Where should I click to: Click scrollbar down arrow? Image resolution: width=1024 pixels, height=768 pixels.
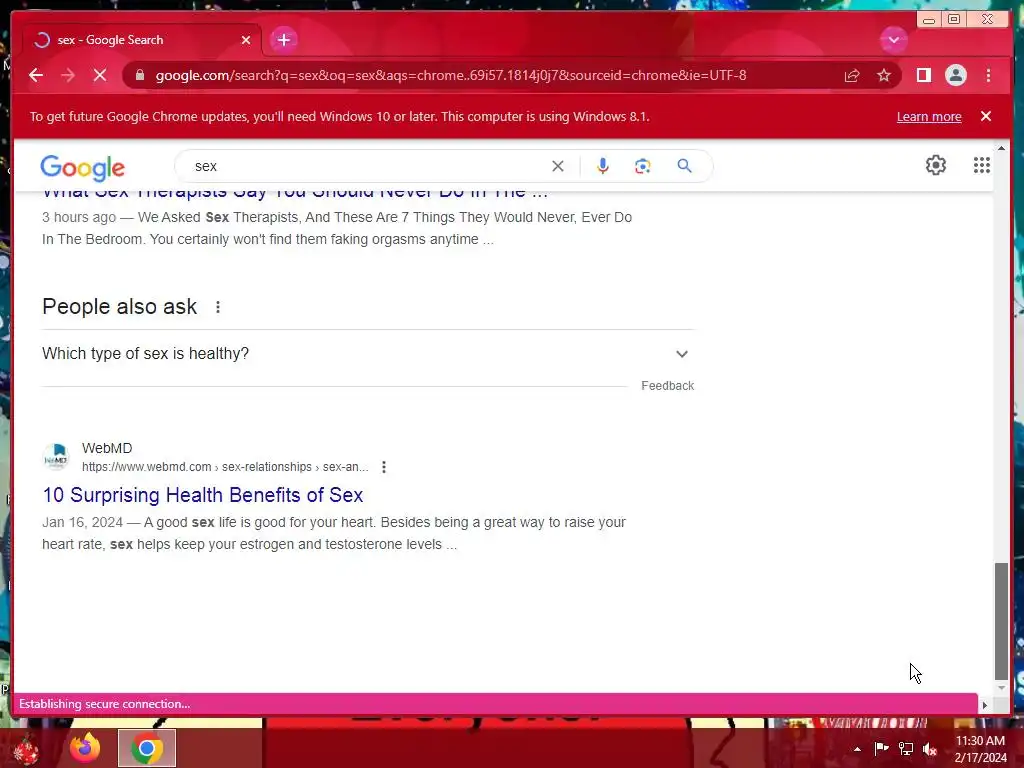click(x=1001, y=688)
